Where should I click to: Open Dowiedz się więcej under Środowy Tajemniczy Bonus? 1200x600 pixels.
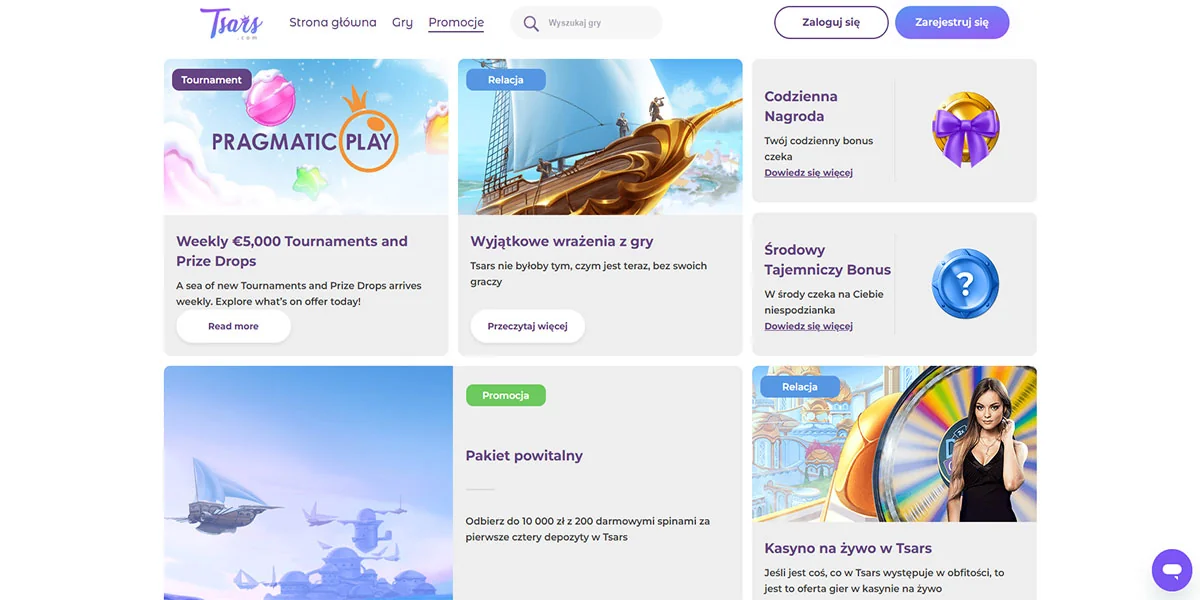click(808, 326)
